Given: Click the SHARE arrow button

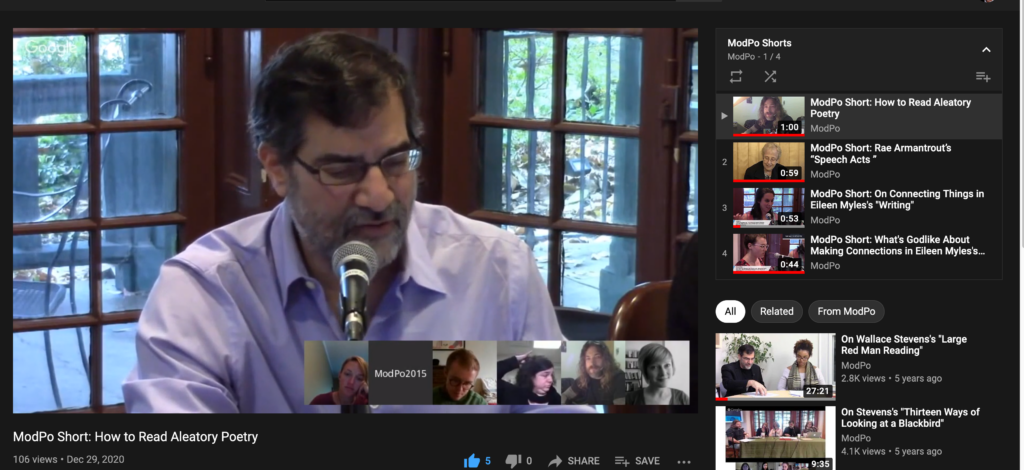Looking at the screenshot, I should (573, 461).
